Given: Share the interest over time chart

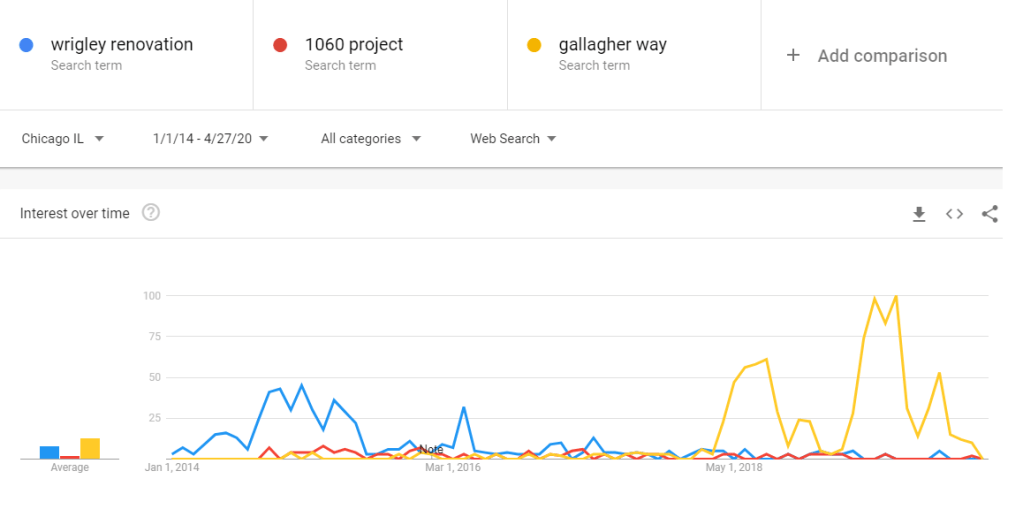Looking at the screenshot, I should pyautogui.click(x=990, y=214).
